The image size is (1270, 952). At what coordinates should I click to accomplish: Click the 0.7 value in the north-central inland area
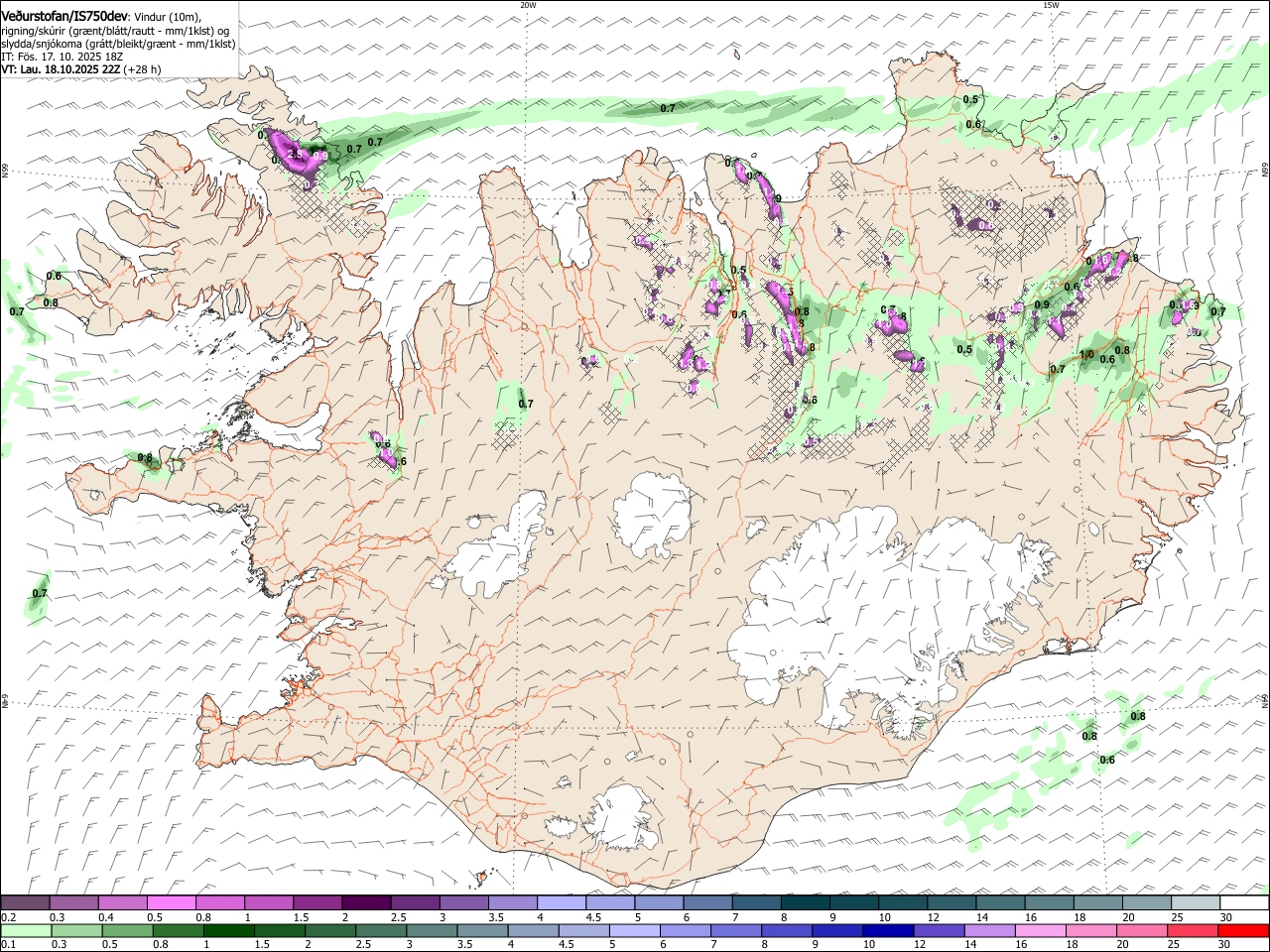pos(526,404)
